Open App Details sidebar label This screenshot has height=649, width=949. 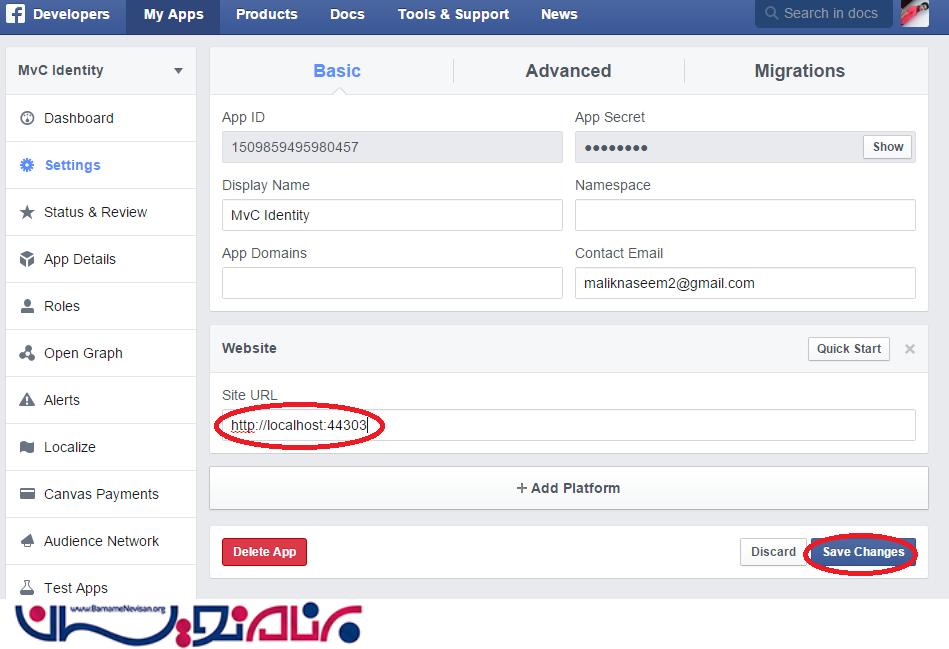[80, 259]
